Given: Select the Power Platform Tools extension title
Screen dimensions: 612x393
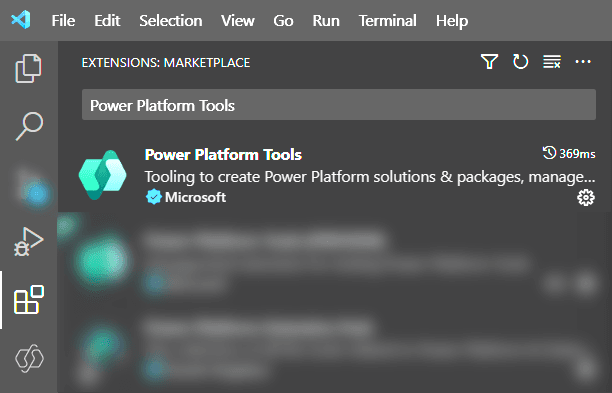Looking at the screenshot, I should (223, 155).
